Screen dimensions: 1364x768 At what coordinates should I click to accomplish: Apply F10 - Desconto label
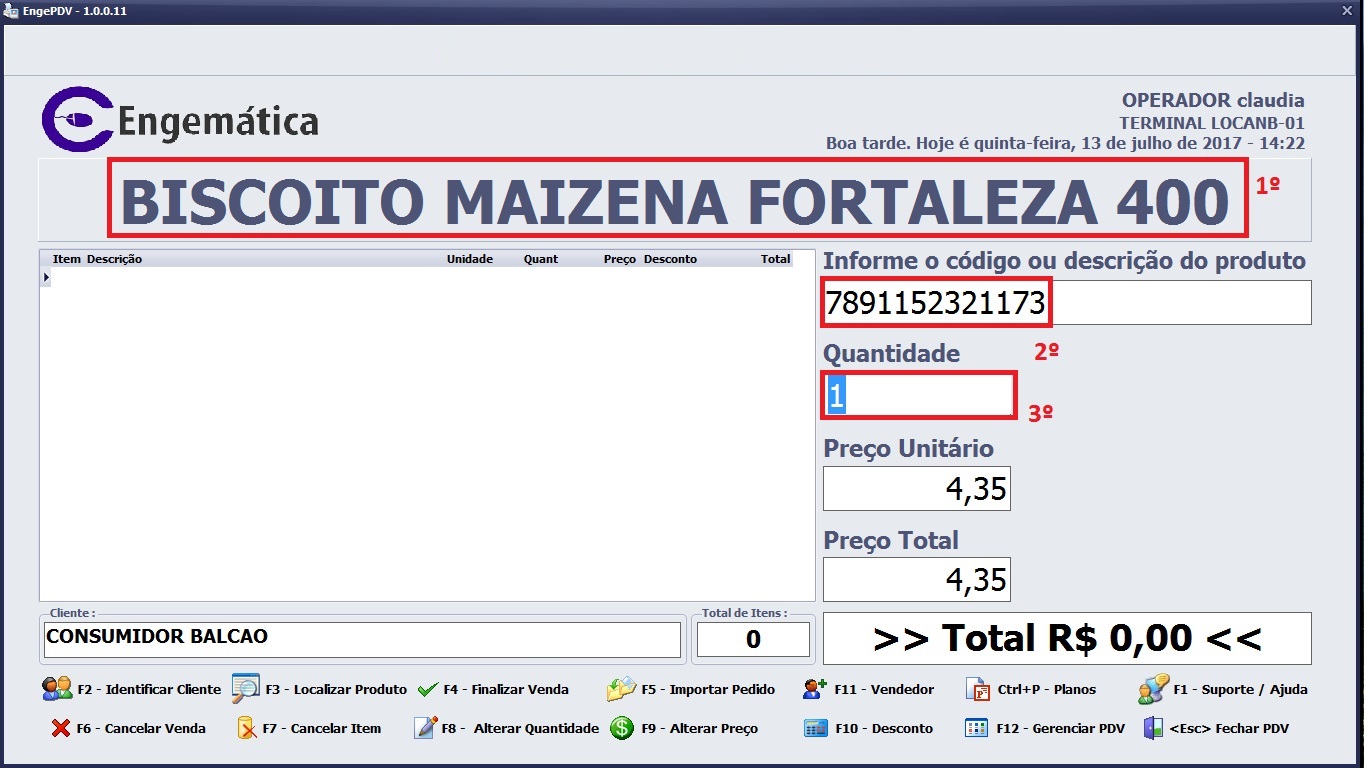click(x=884, y=728)
